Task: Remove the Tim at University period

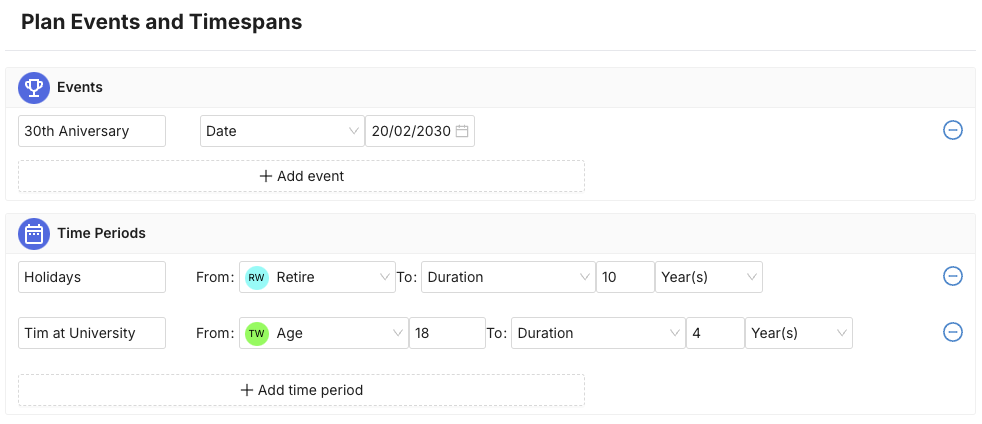Action: click(953, 333)
